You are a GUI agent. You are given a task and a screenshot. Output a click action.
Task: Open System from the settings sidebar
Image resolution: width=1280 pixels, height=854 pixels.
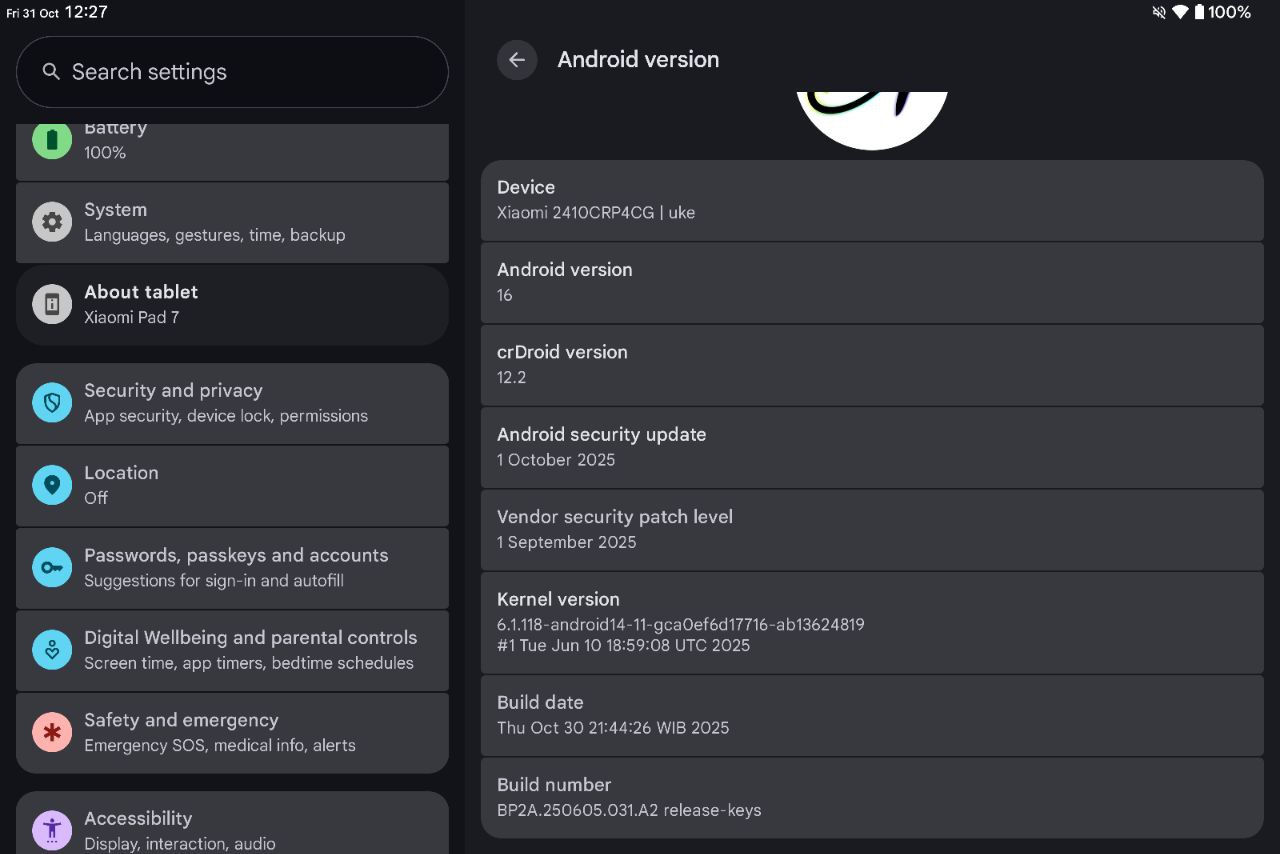pyautogui.click(x=232, y=222)
